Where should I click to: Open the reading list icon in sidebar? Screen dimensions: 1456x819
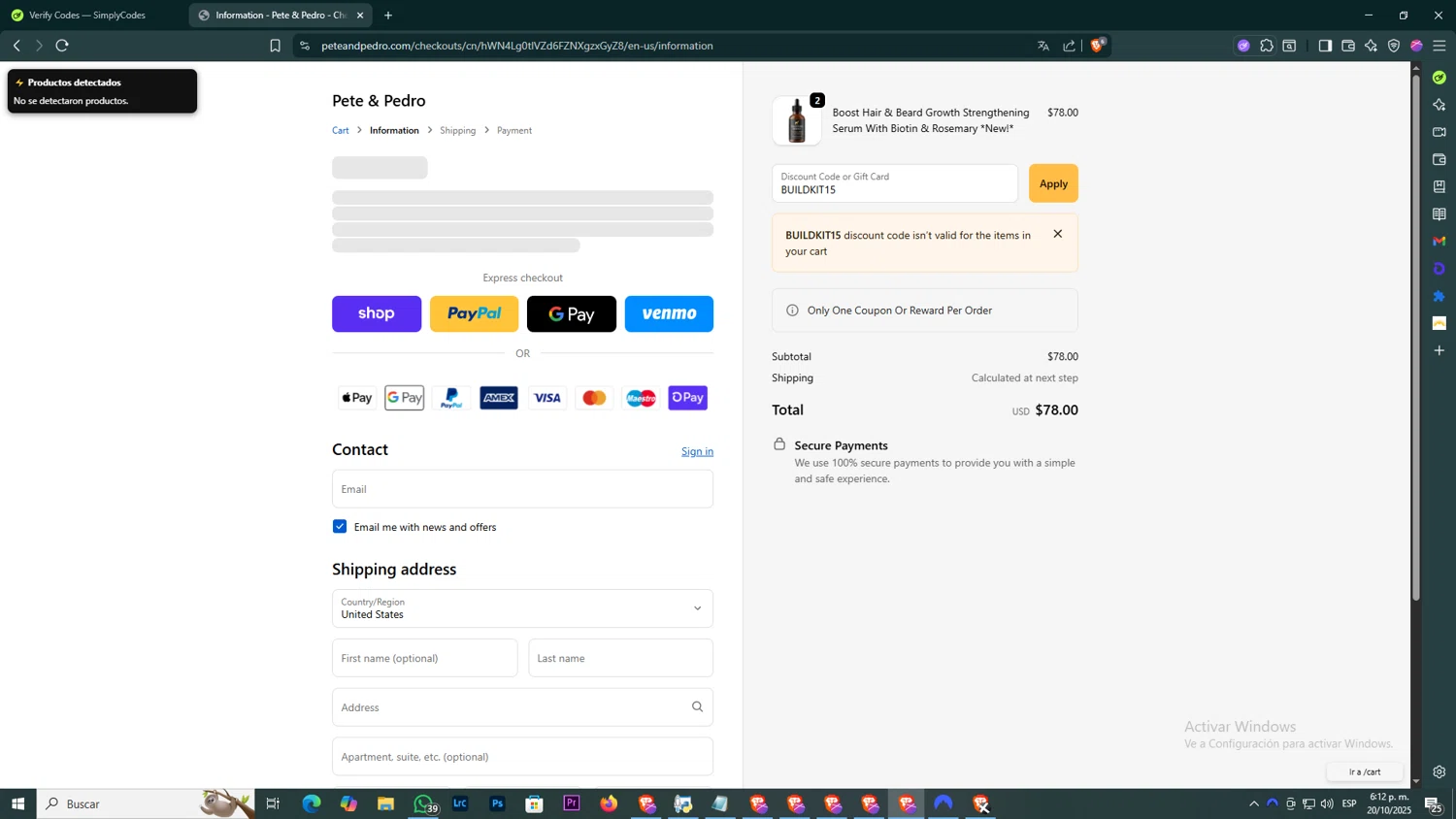click(x=1439, y=214)
